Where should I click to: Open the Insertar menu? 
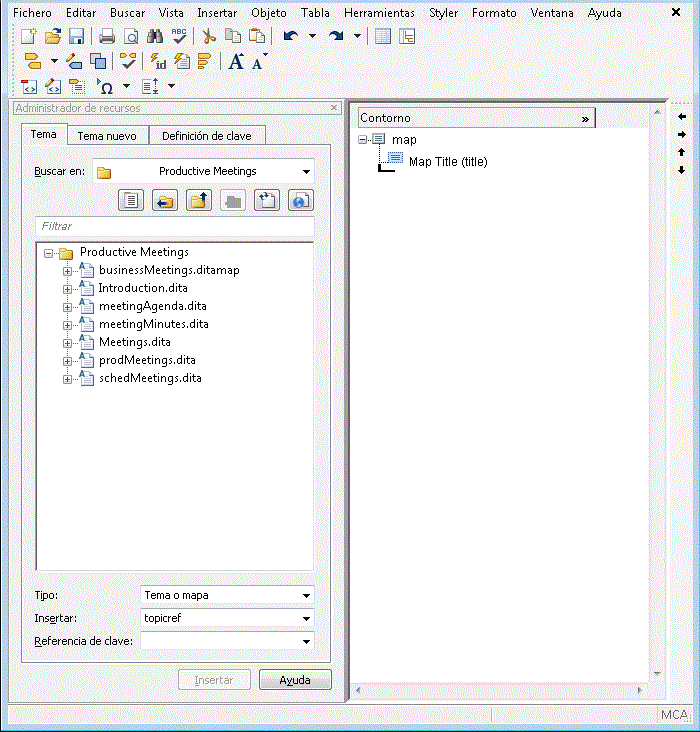(x=217, y=13)
